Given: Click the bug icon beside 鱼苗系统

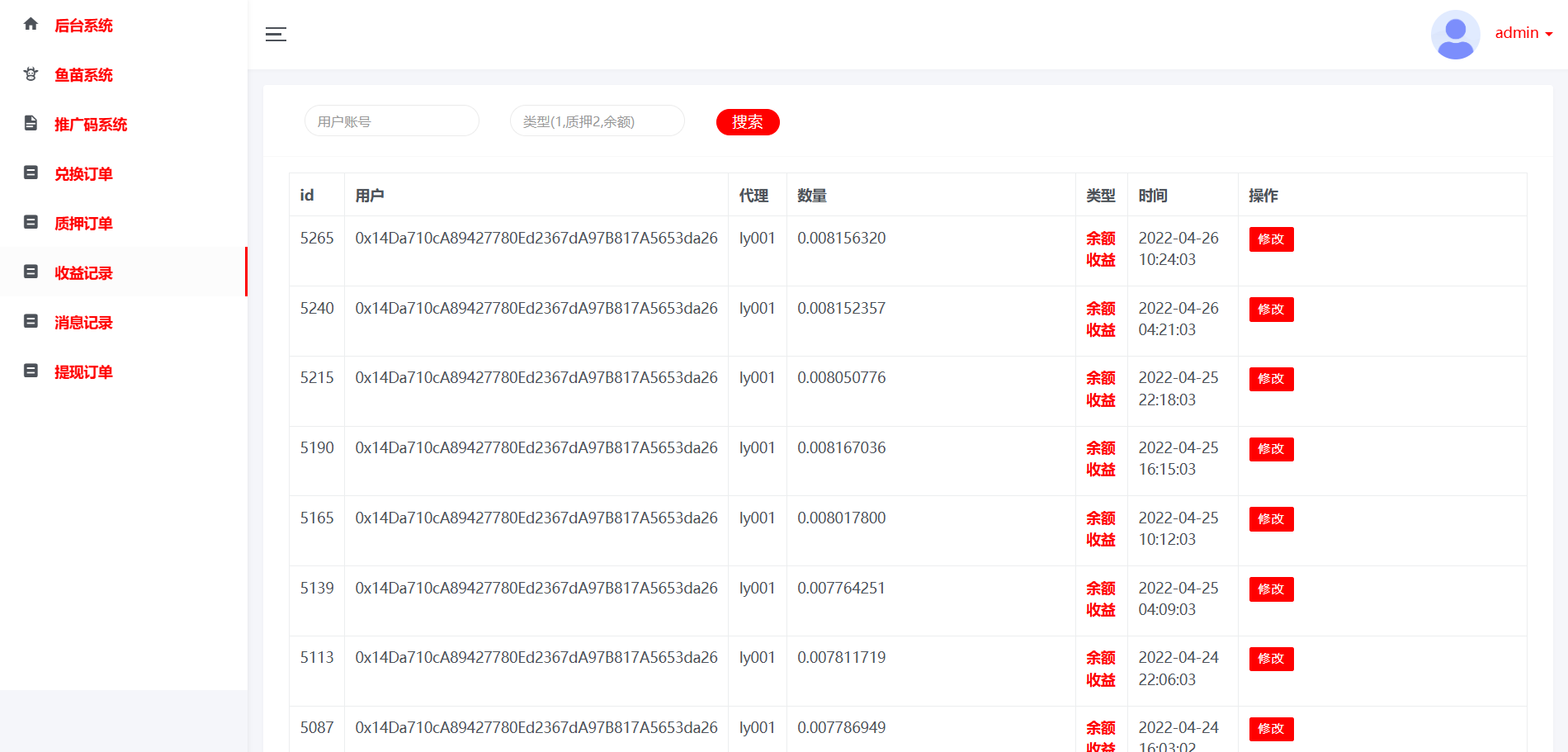Looking at the screenshot, I should 31,74.
